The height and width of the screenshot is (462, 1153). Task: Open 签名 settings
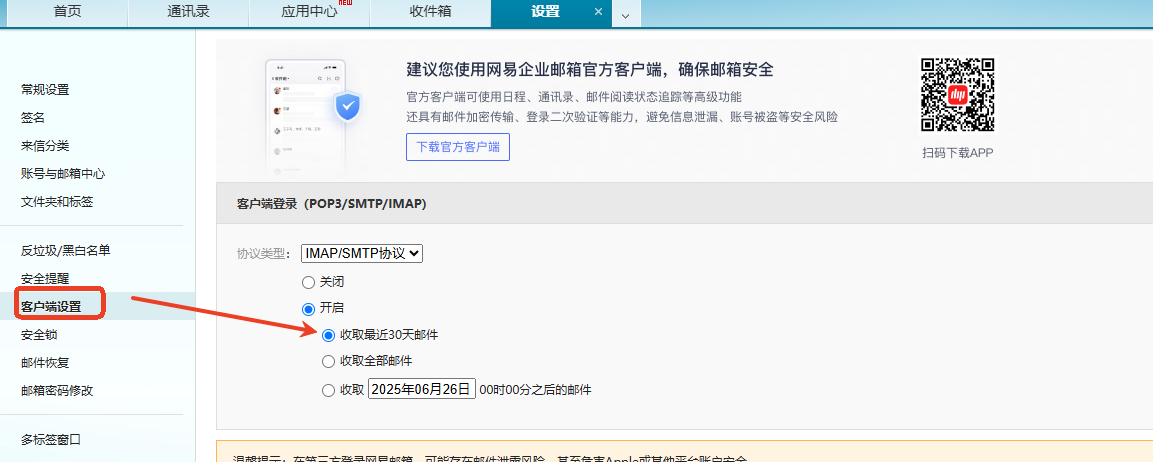pos(33,118)
